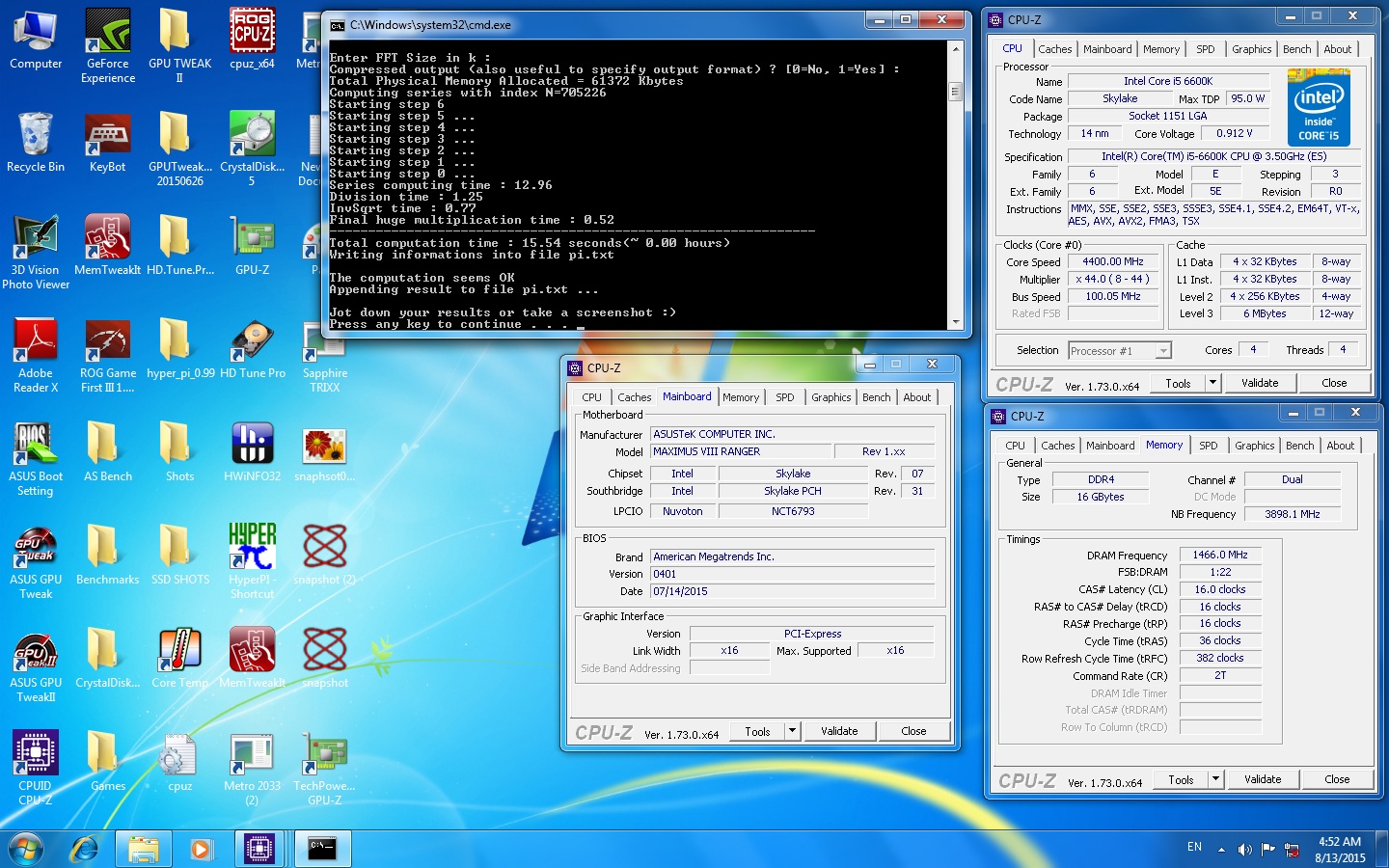Click the EN language indicator
The width and height of the screenshot is (1389, 868).
[1194, 847]
